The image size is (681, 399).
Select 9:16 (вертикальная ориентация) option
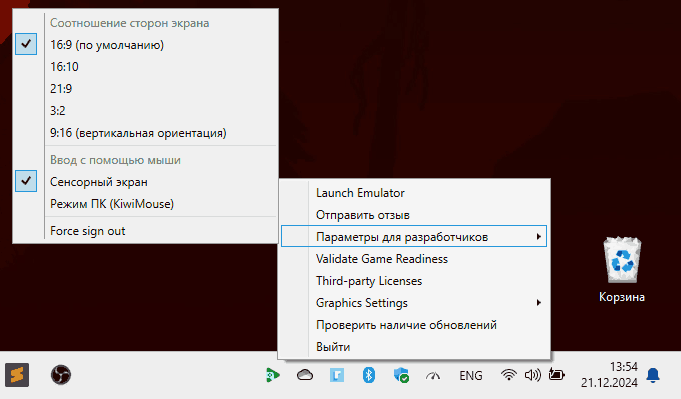[x=145, y=133]
